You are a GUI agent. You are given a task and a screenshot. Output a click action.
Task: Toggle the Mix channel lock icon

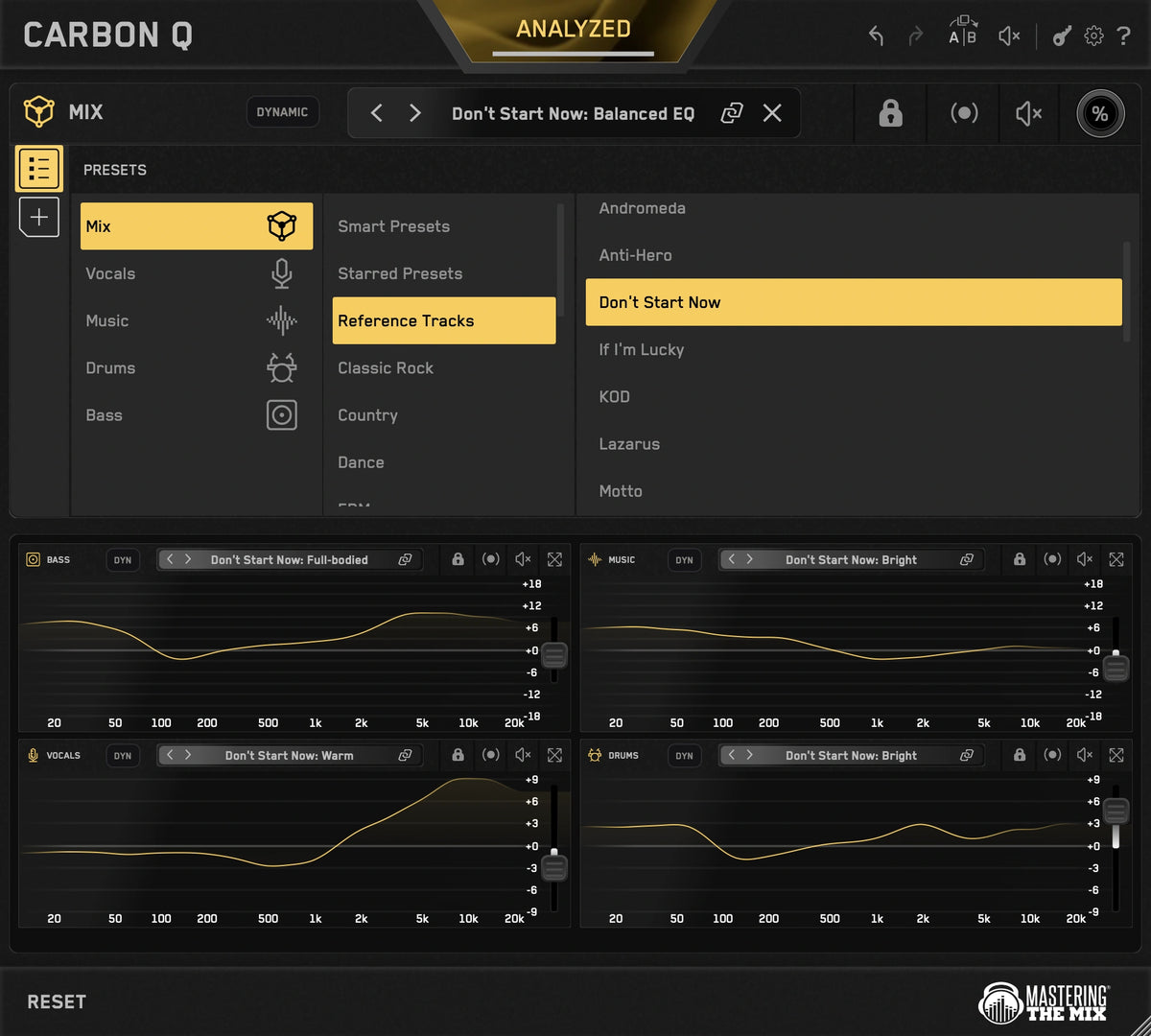890,113
